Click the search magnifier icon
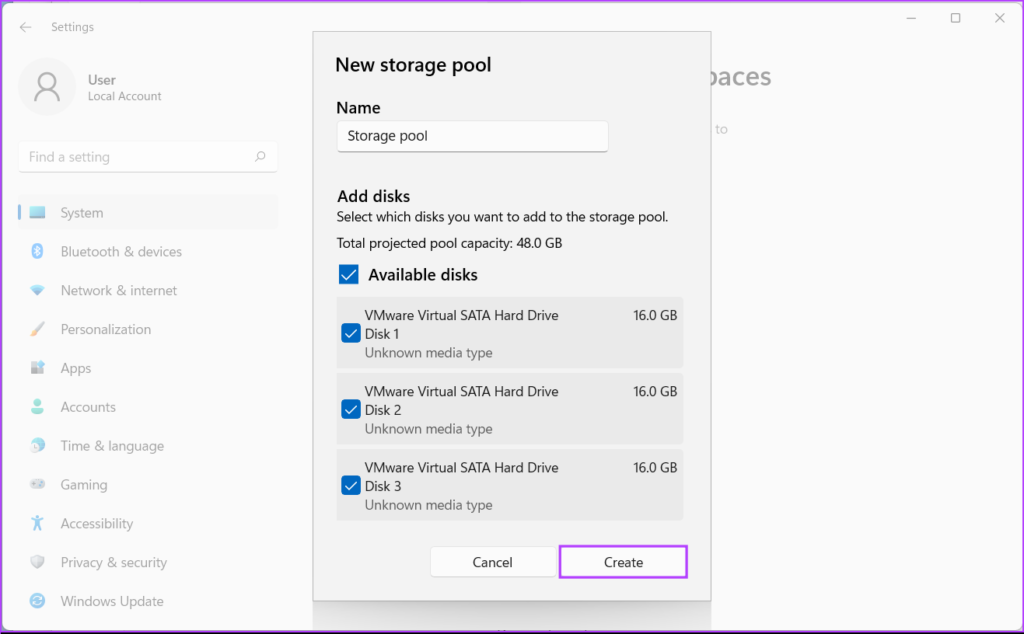Viewport: 1024px width, 634px height. point(260,157)
